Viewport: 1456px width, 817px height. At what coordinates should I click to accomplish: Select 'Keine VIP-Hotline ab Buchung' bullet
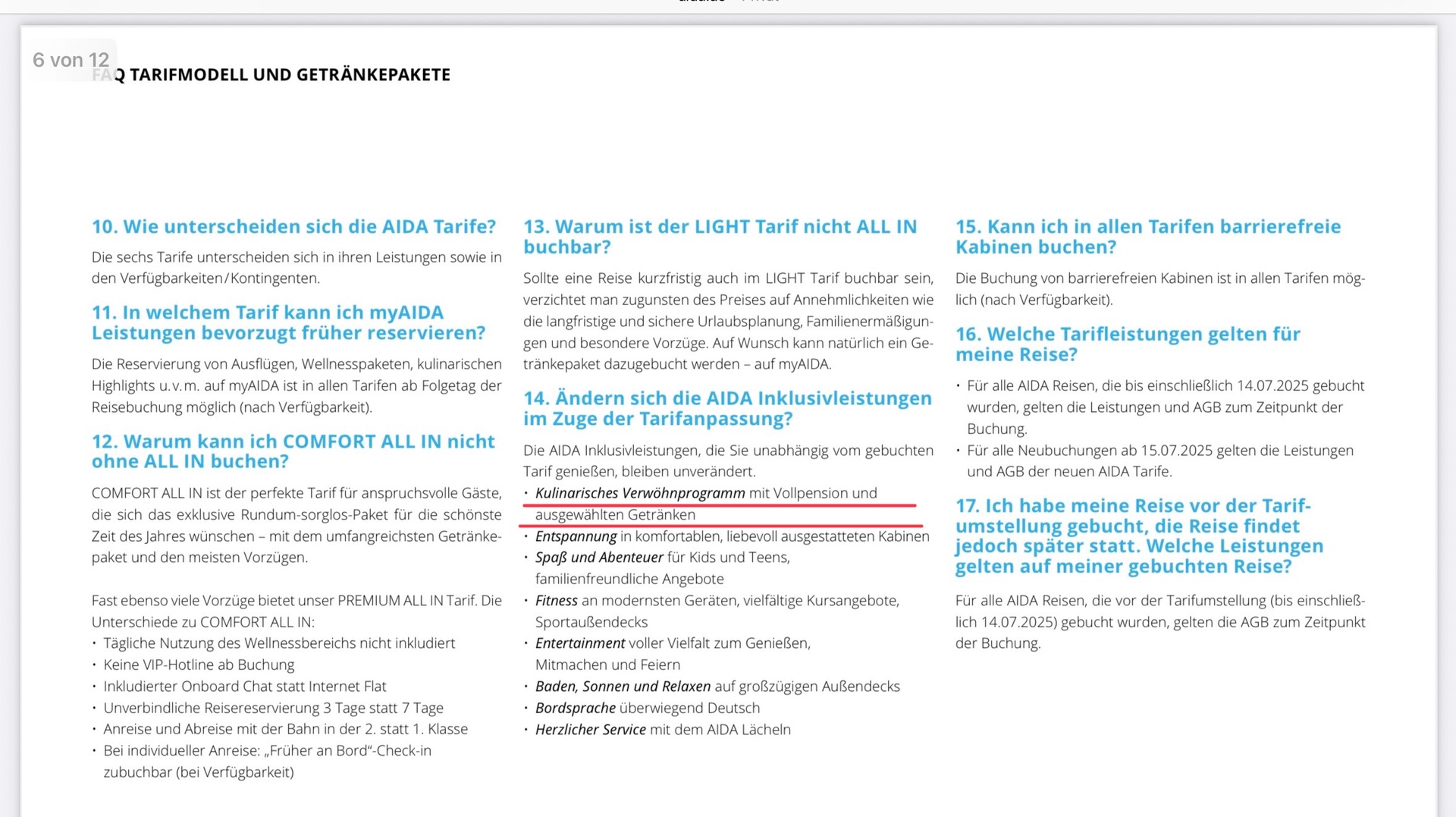tap(199, 665)
